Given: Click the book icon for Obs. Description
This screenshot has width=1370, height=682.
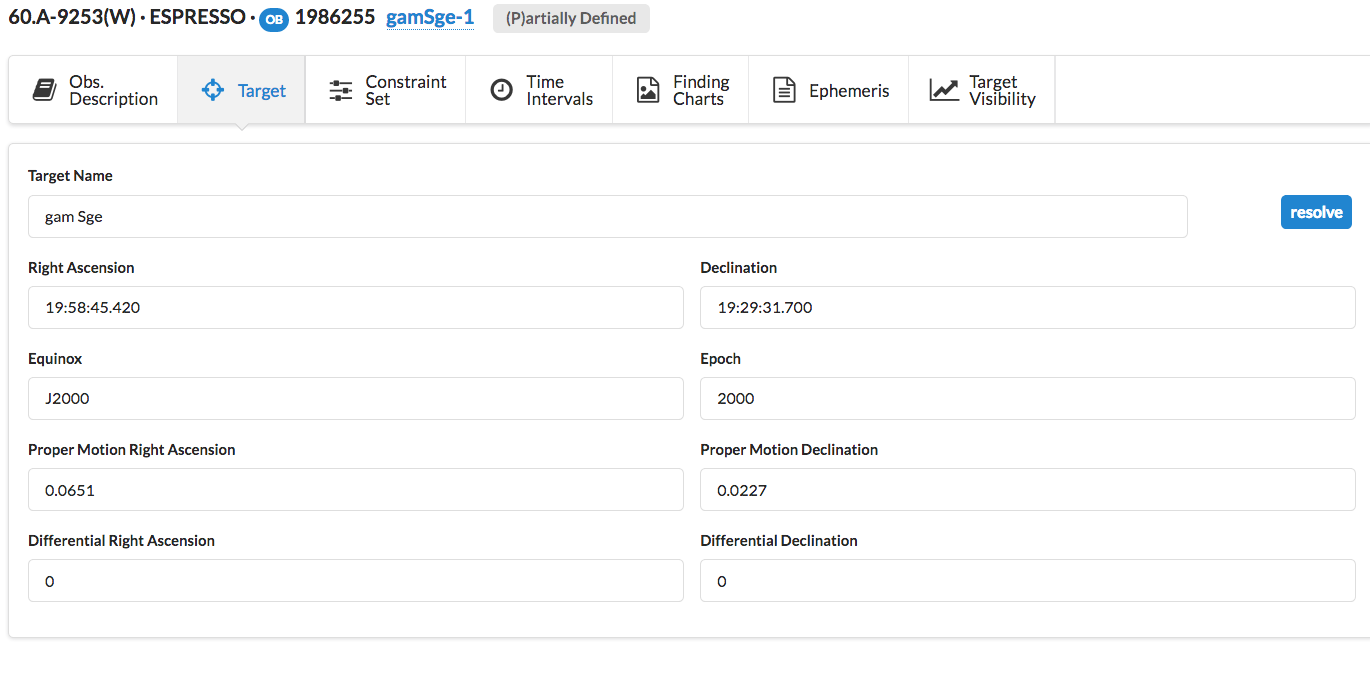Looking at the screenshot, I should [44, 90].
